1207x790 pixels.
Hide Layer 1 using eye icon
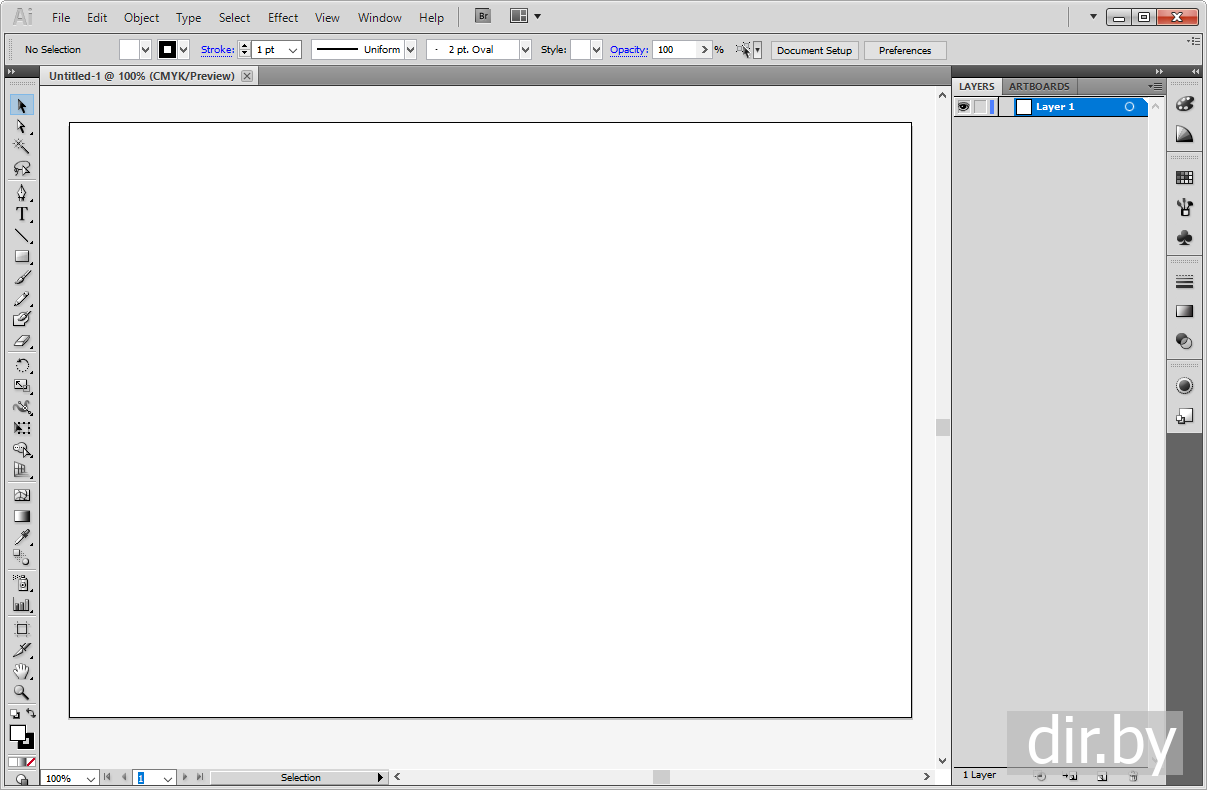(963, 107)
